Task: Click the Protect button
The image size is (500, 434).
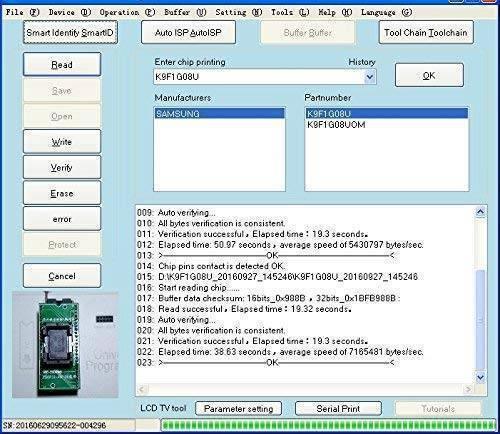Action: point(62,244)
